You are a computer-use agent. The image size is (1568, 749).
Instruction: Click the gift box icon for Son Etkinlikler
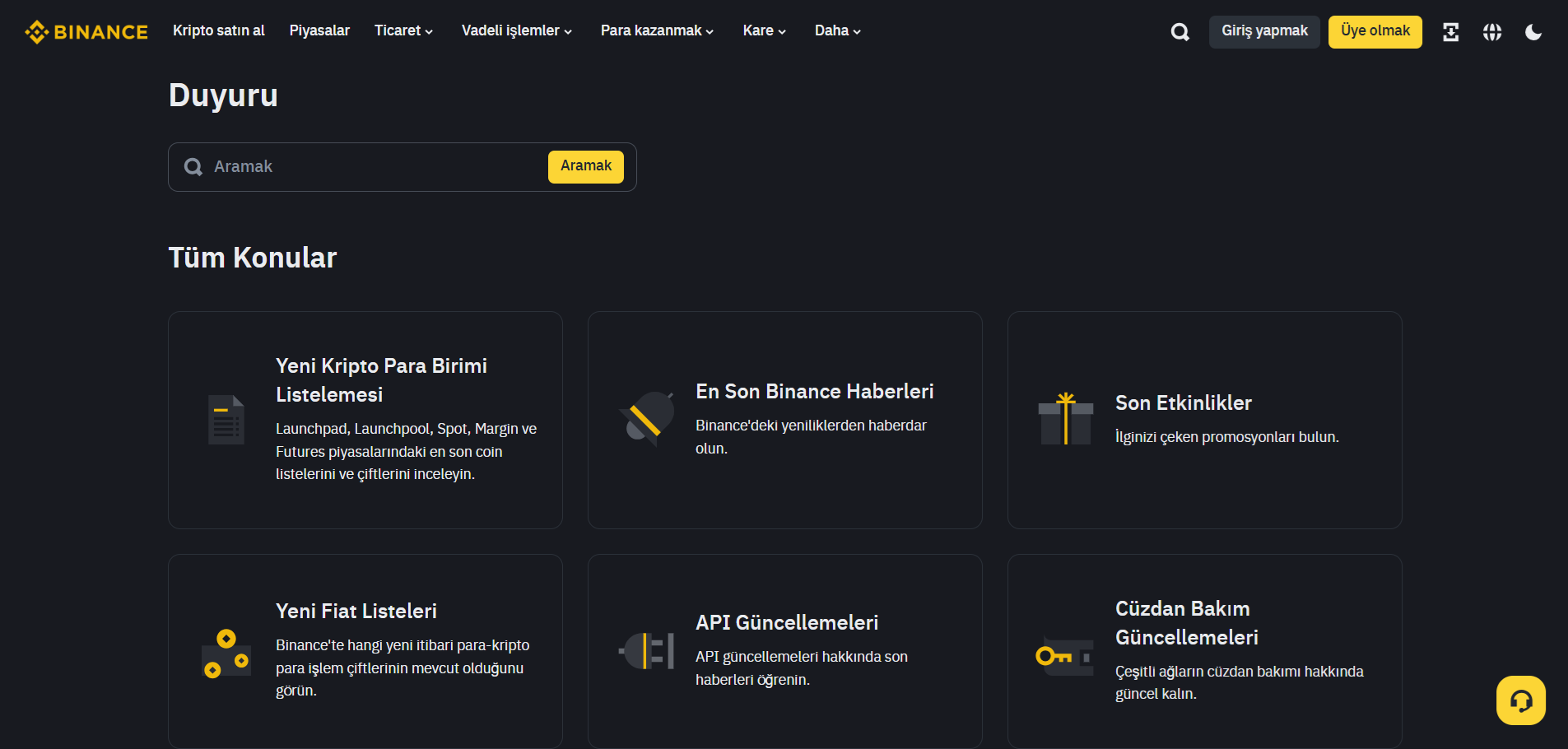(x=1066, y=419)
